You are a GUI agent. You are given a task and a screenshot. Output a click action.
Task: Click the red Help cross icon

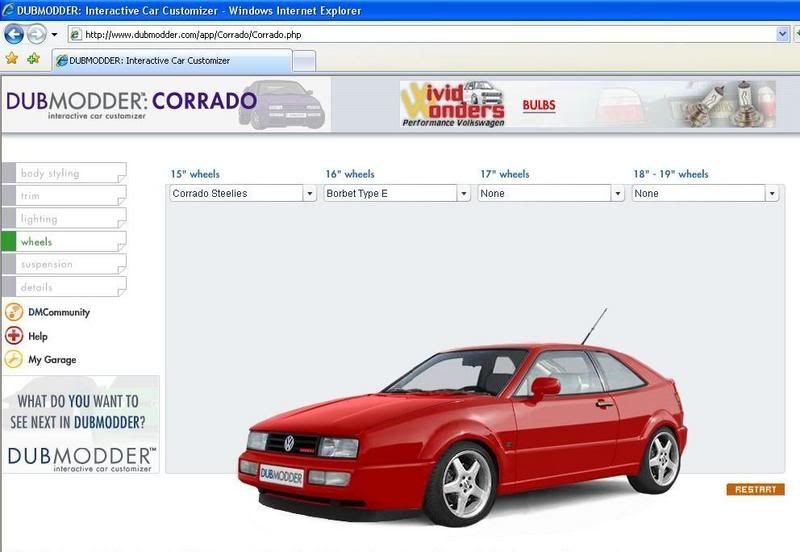click(x=14, y=336)
